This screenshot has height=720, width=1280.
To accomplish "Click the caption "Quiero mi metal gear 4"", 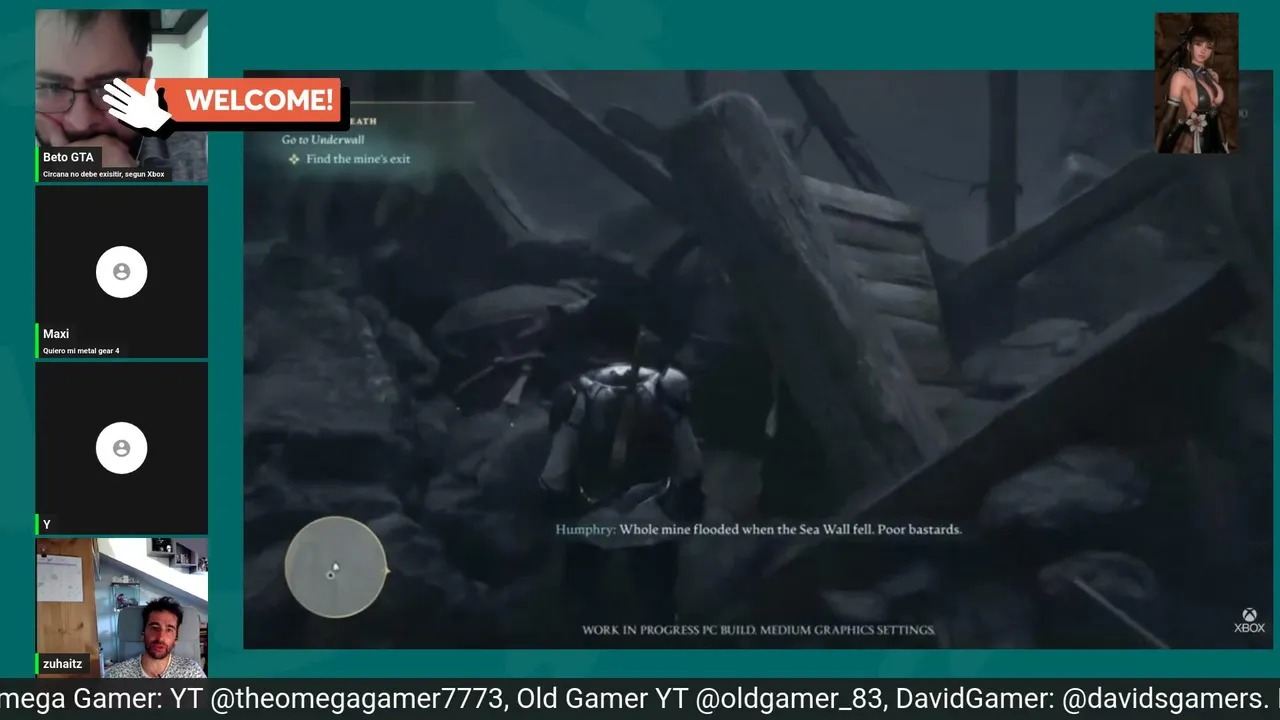I will click(x=81, y=351).
